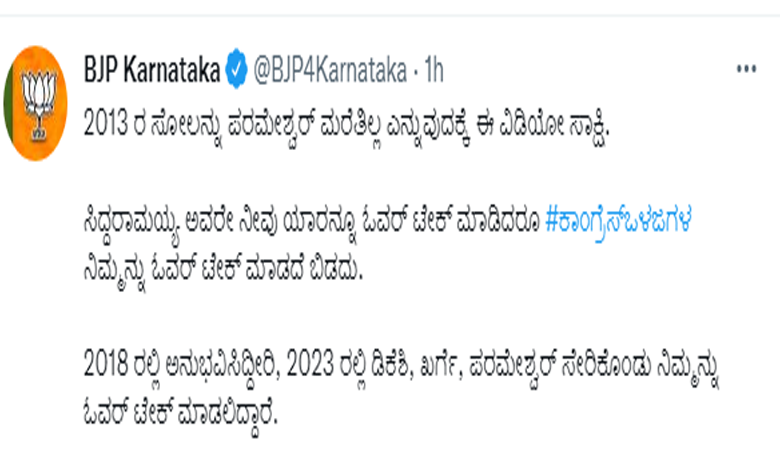
Task: Open the three-dot more options menu
Action: click(x=746, y=69)
